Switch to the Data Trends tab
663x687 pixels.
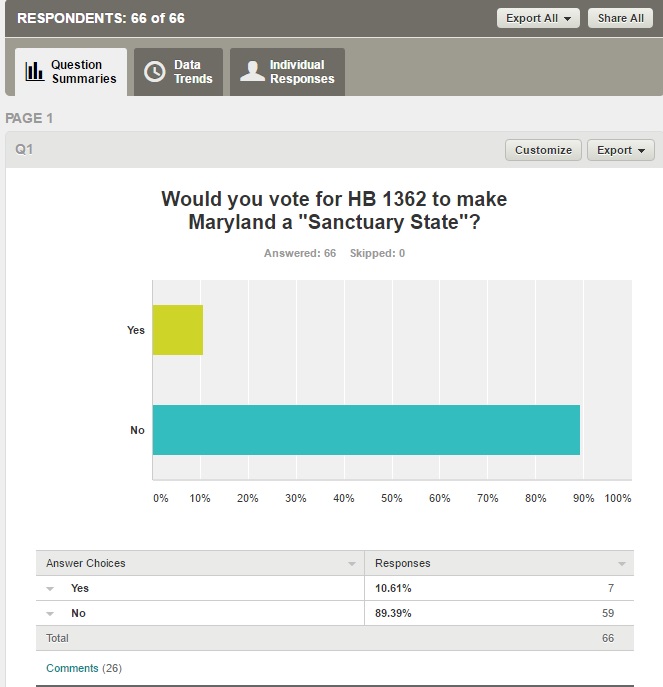[179, 72]
